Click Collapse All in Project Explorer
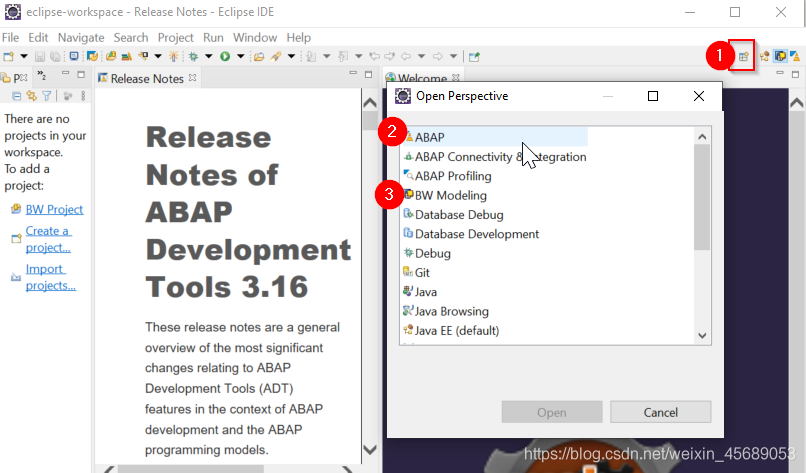Screen dimensions: 806x473 [16, 96]
